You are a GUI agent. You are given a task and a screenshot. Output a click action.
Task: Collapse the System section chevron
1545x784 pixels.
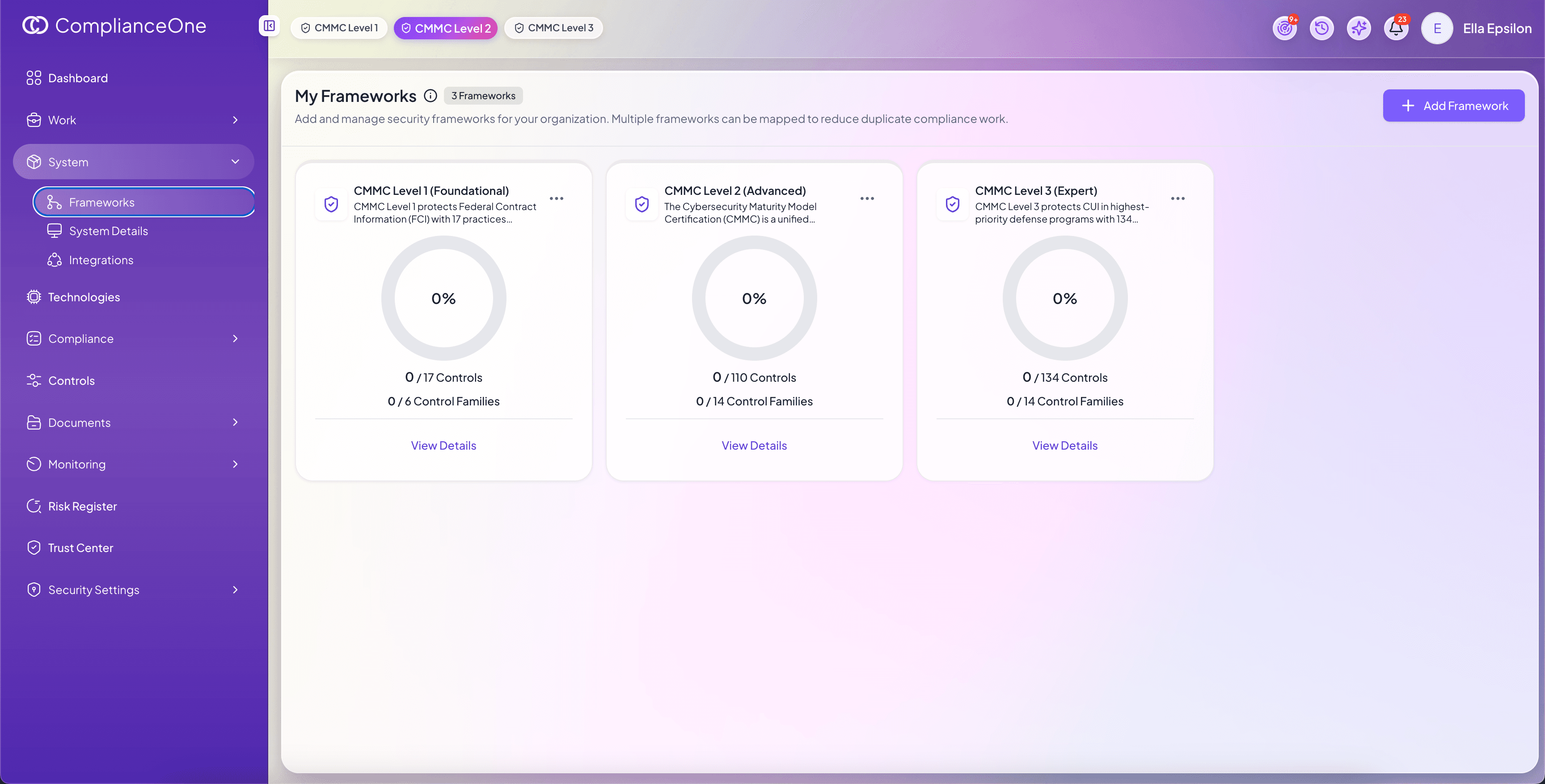[235, 162]
